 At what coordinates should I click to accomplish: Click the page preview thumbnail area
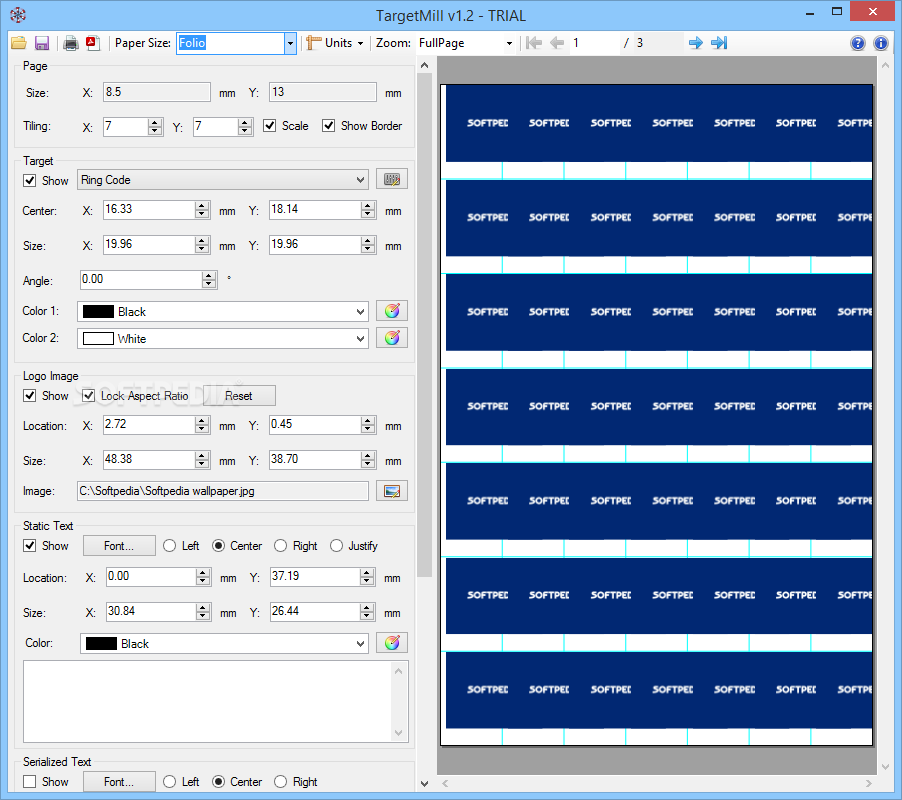tap(656, 415)
